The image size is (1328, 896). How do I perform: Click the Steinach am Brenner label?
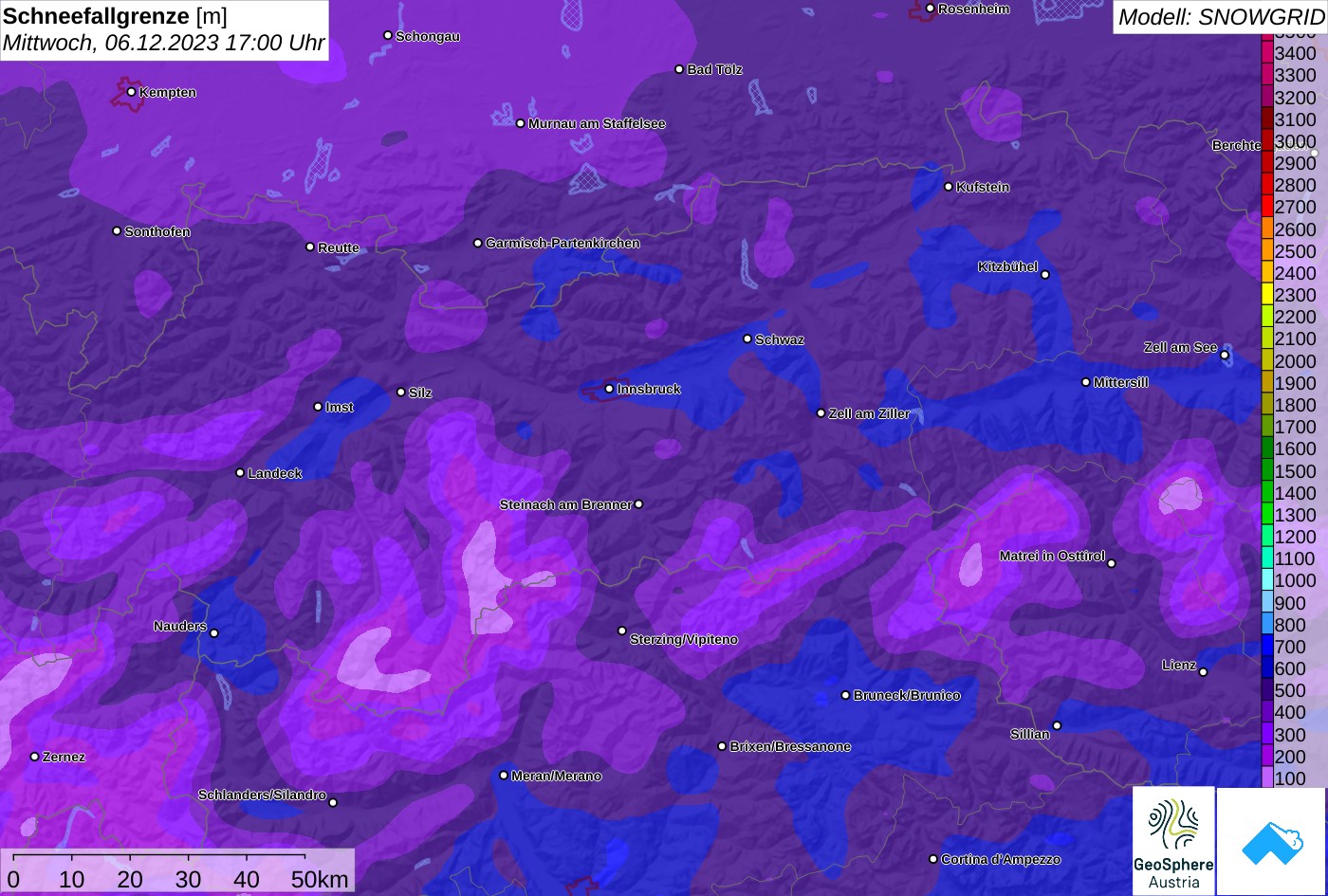(565, 504)
